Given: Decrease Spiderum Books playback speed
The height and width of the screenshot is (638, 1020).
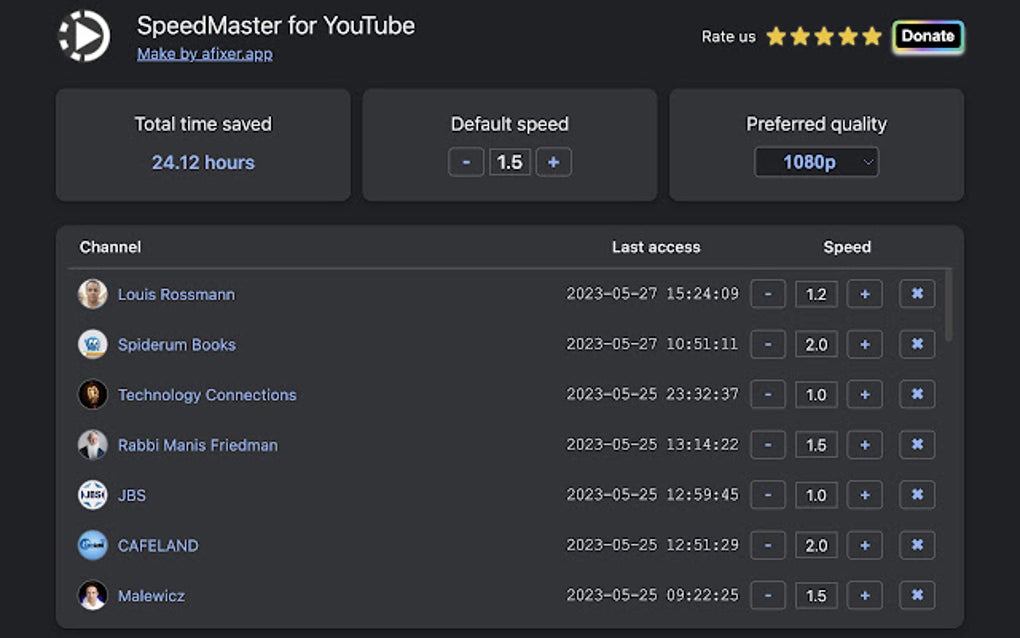Looking at the screenshot, I should [x=768, y=344].
